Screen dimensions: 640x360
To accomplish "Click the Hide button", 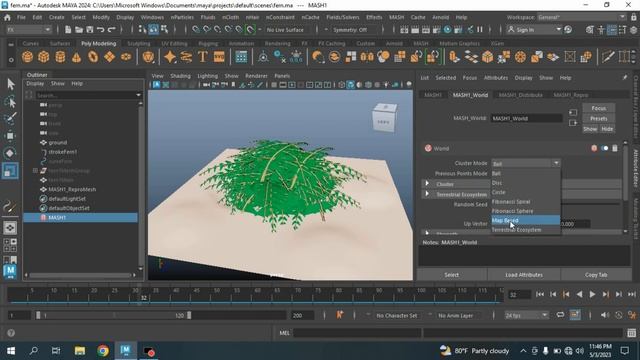I will point(607,129).
